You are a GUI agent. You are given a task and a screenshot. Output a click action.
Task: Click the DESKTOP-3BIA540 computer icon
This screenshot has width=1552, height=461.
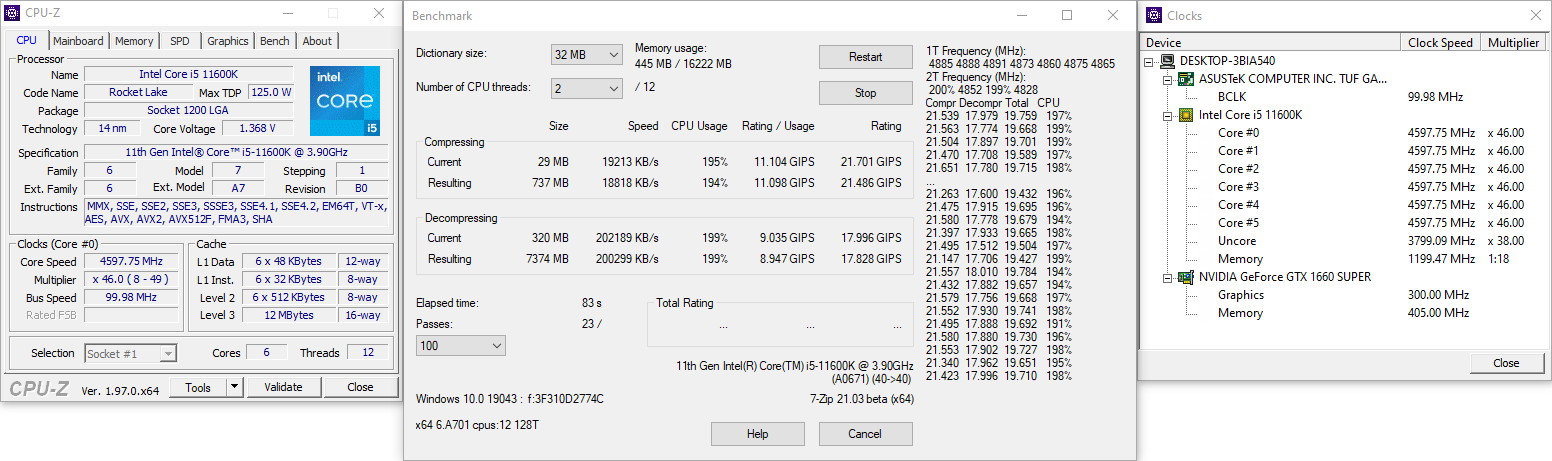point(1167,60)
